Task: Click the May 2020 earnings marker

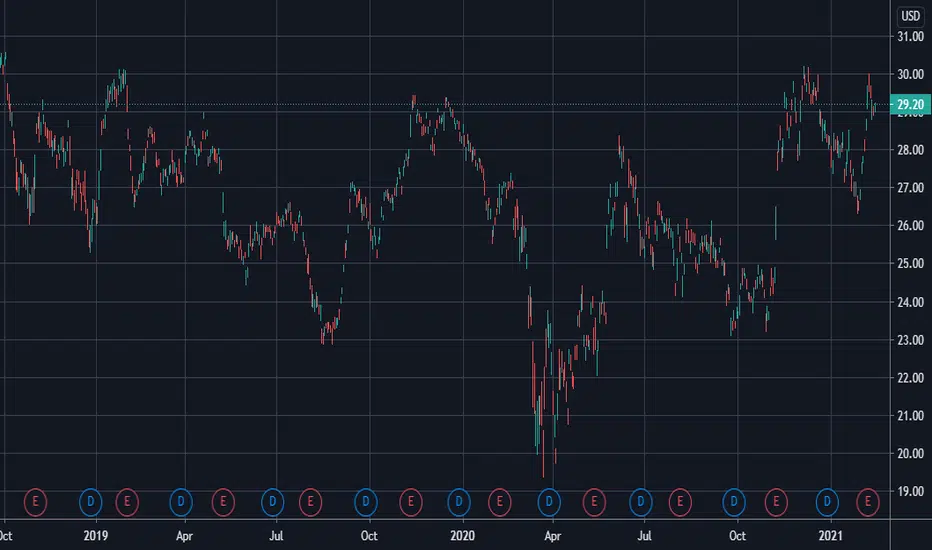Action: (594, 502)
